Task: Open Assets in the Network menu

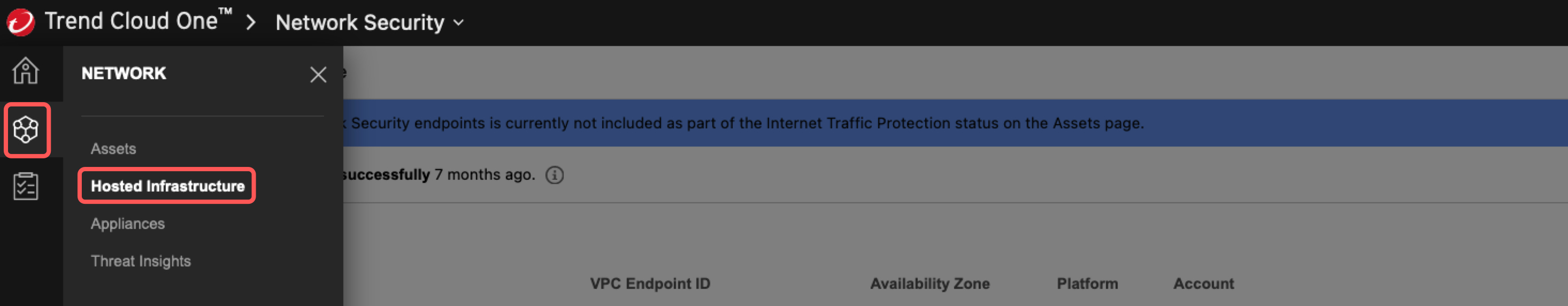Action: coord(113,148)
